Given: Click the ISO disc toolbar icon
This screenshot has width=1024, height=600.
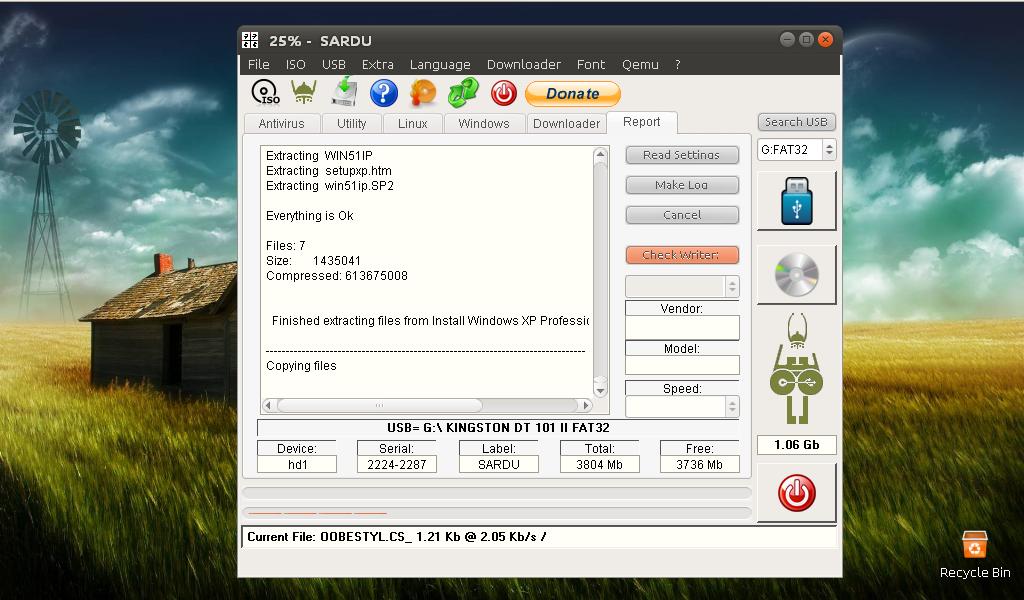Looking at the screenshot, I should tap(265, 93).
